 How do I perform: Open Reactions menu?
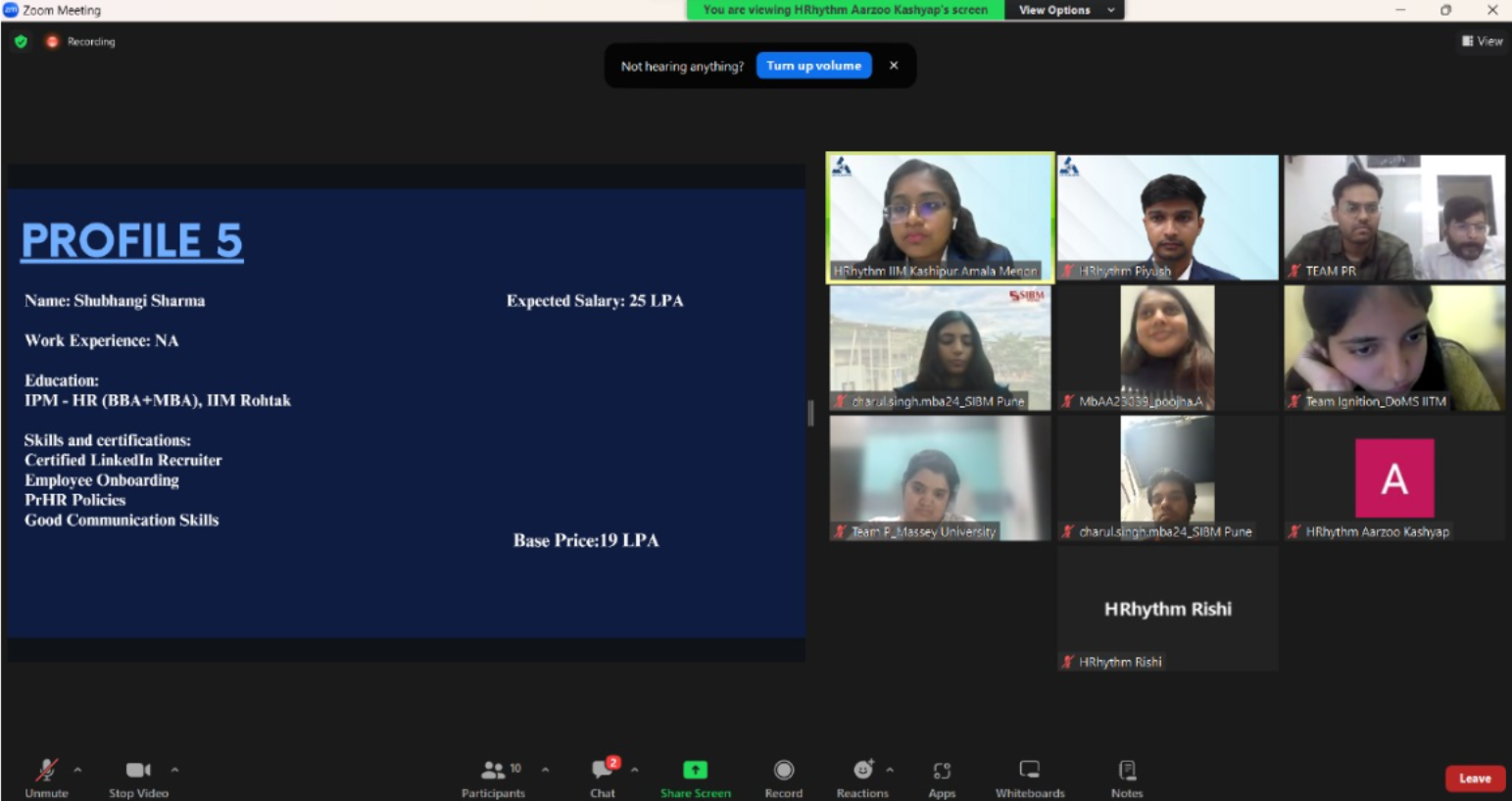point(862,777)
